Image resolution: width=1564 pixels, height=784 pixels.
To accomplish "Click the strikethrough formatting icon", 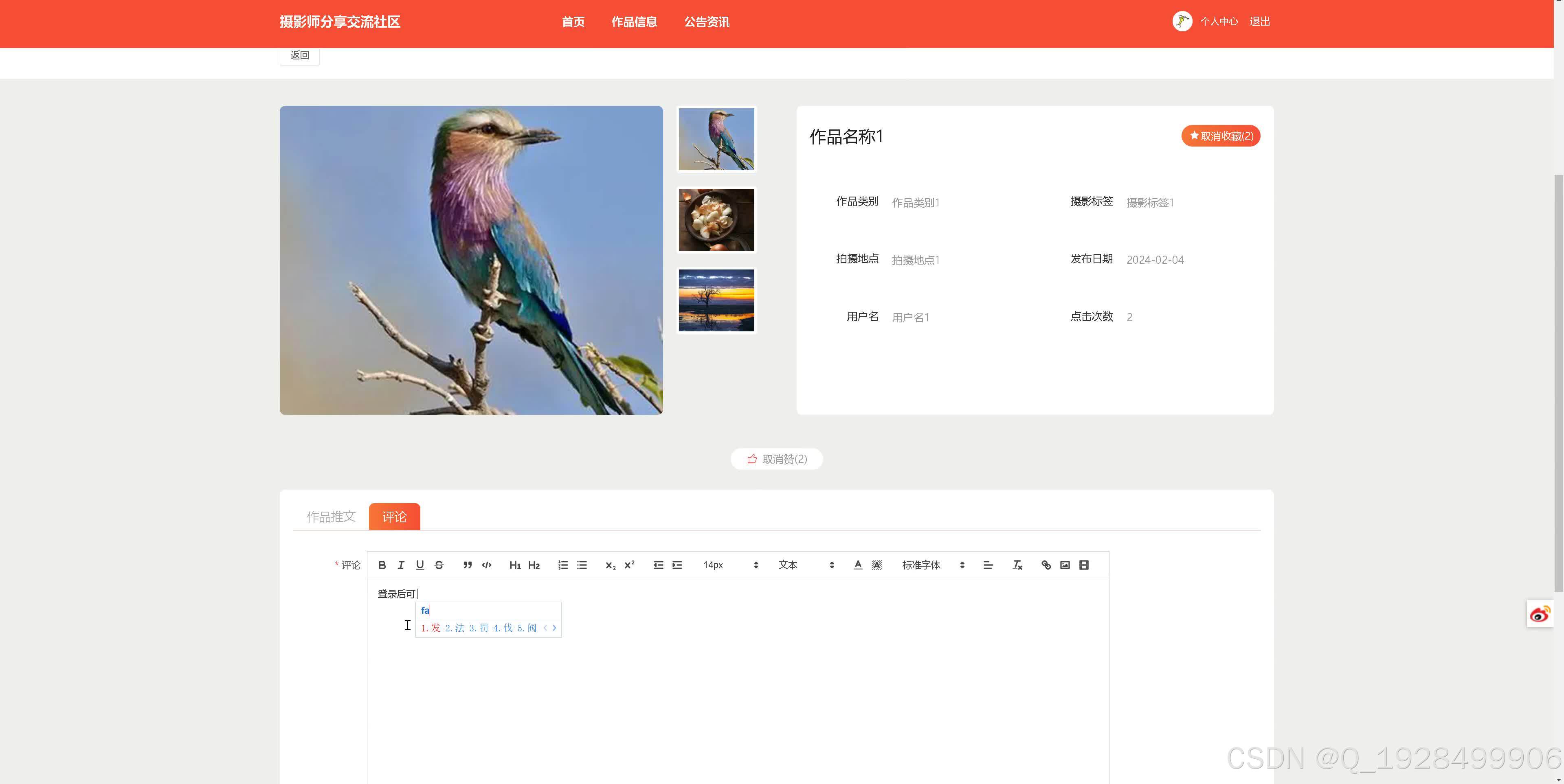I will pos(439,565).
